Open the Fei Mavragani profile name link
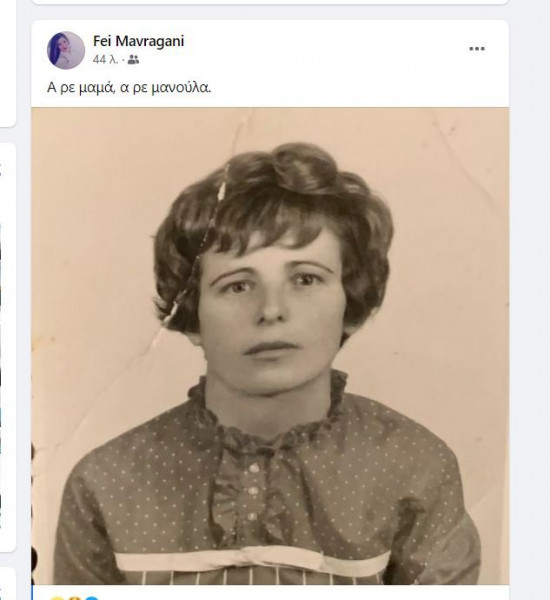 138,41
